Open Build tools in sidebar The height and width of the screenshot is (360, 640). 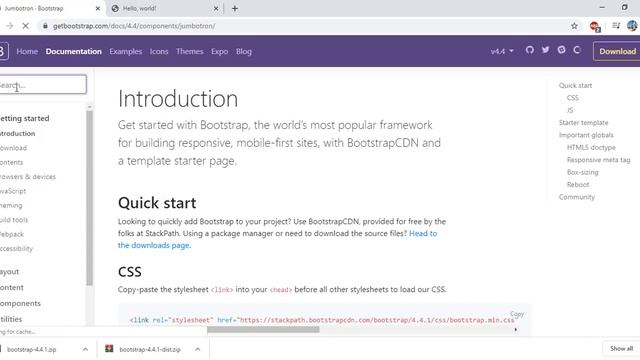(x=14, y=220)
